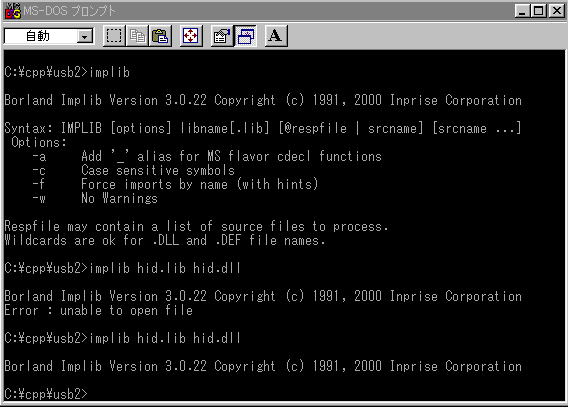Expand the font size dropdown arrow

click(x=85, y=36)
